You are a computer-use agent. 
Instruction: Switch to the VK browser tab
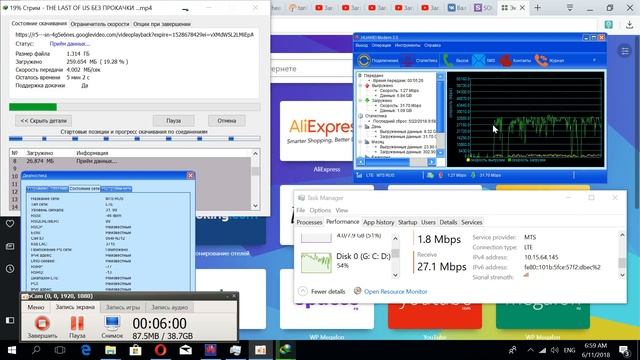pyautogui.click(x=457, y=8)
